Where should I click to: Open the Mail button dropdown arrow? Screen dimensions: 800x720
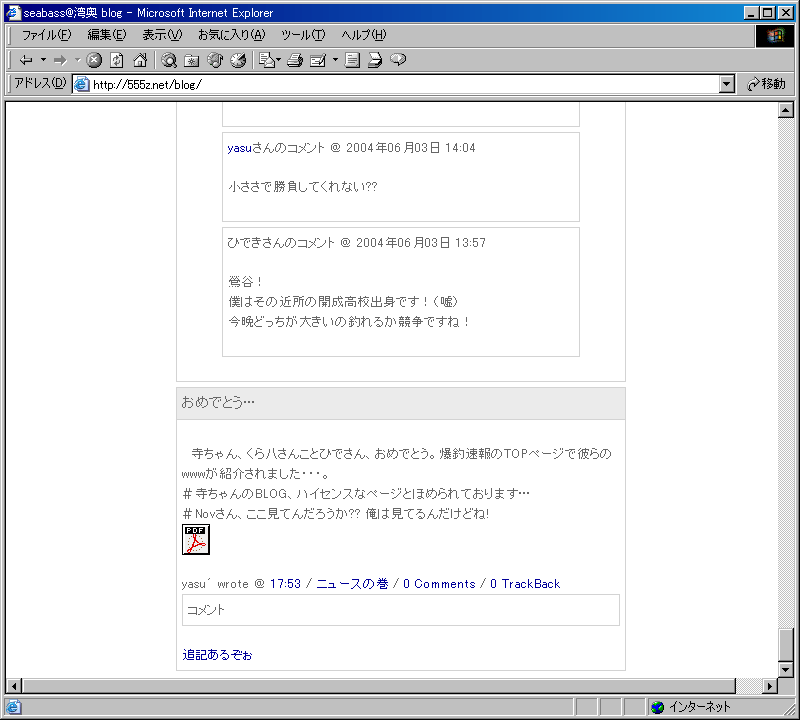(279, 60)
